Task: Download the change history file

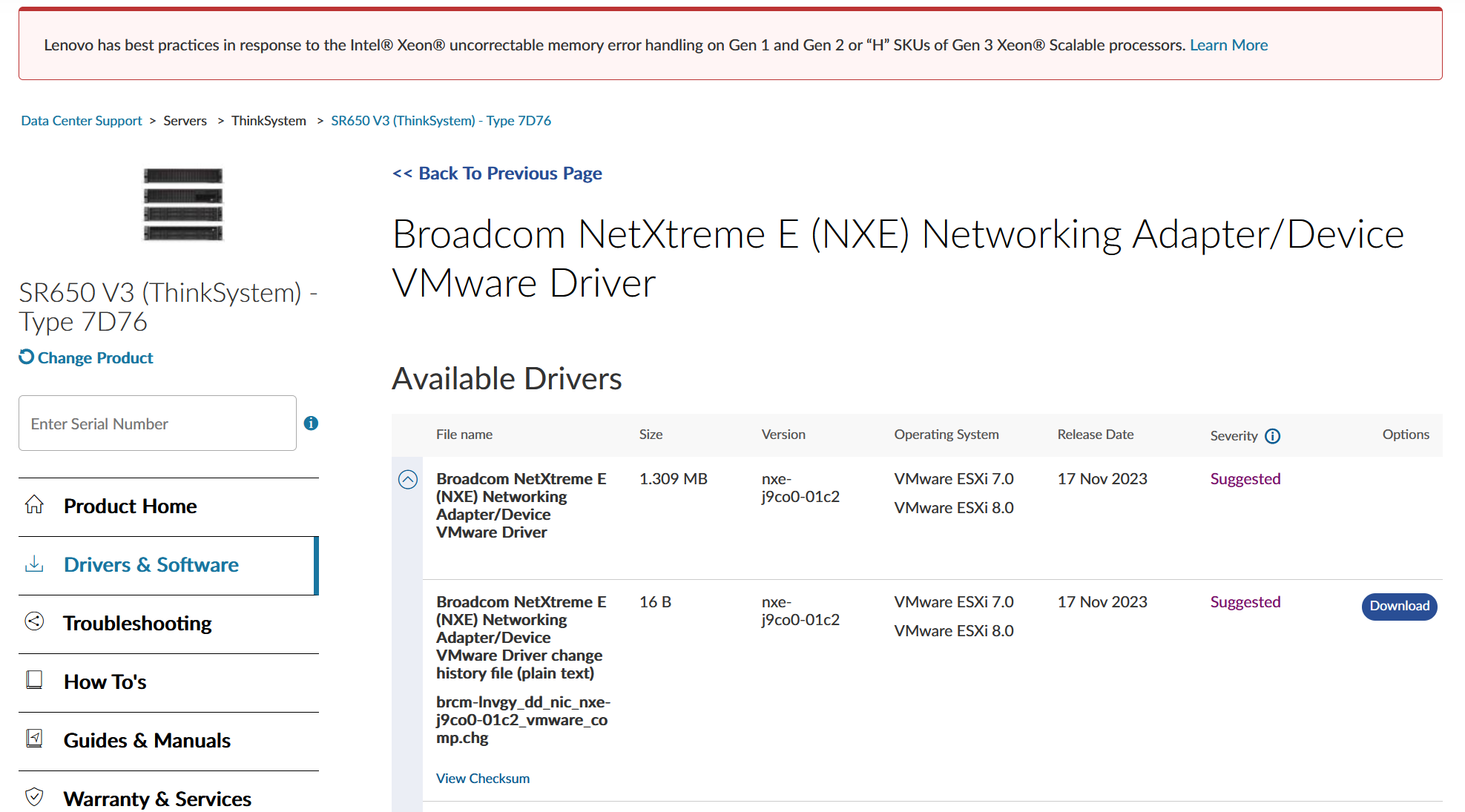Action: (x=1399, y=607)
